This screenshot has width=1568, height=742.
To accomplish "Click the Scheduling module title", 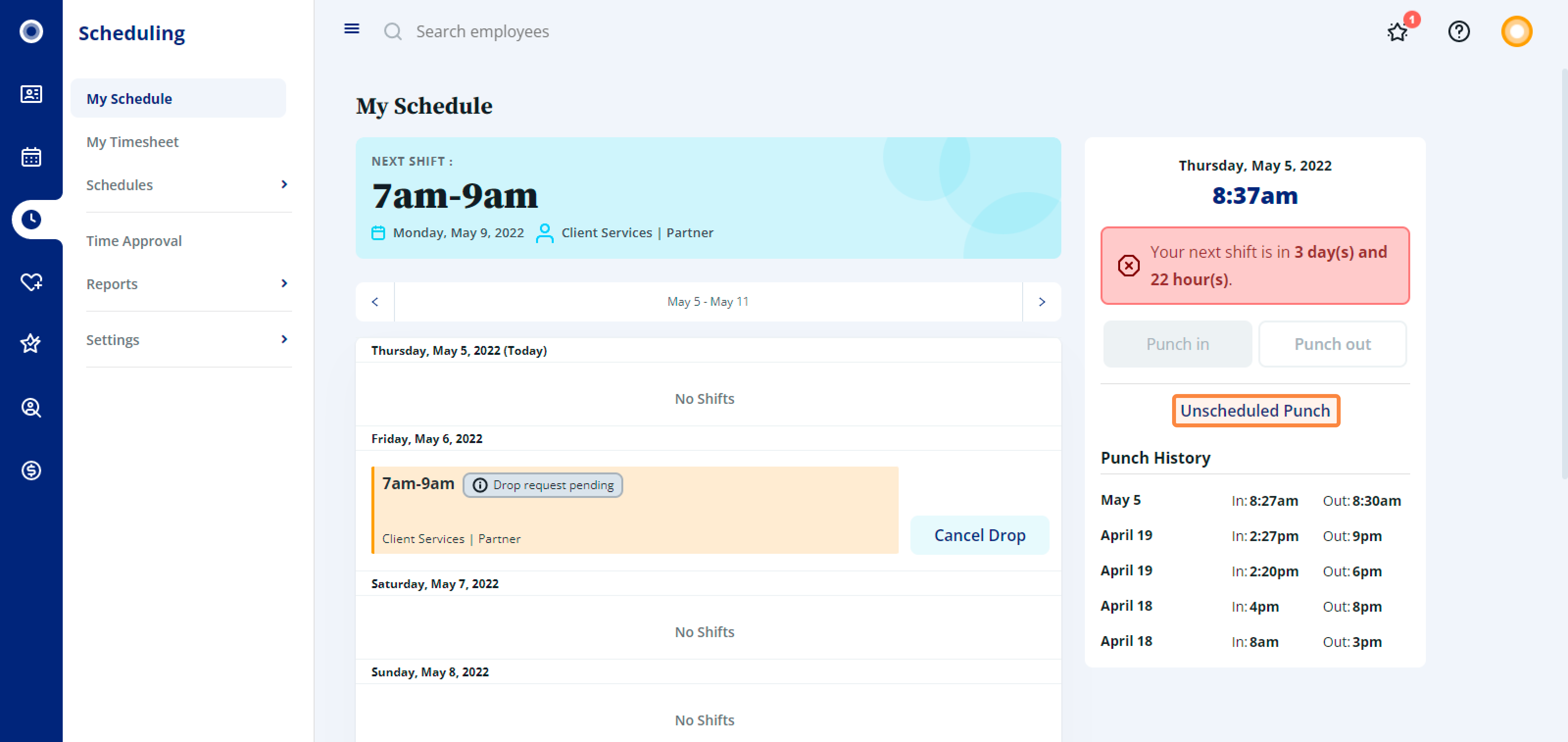I will click(131, 33).
